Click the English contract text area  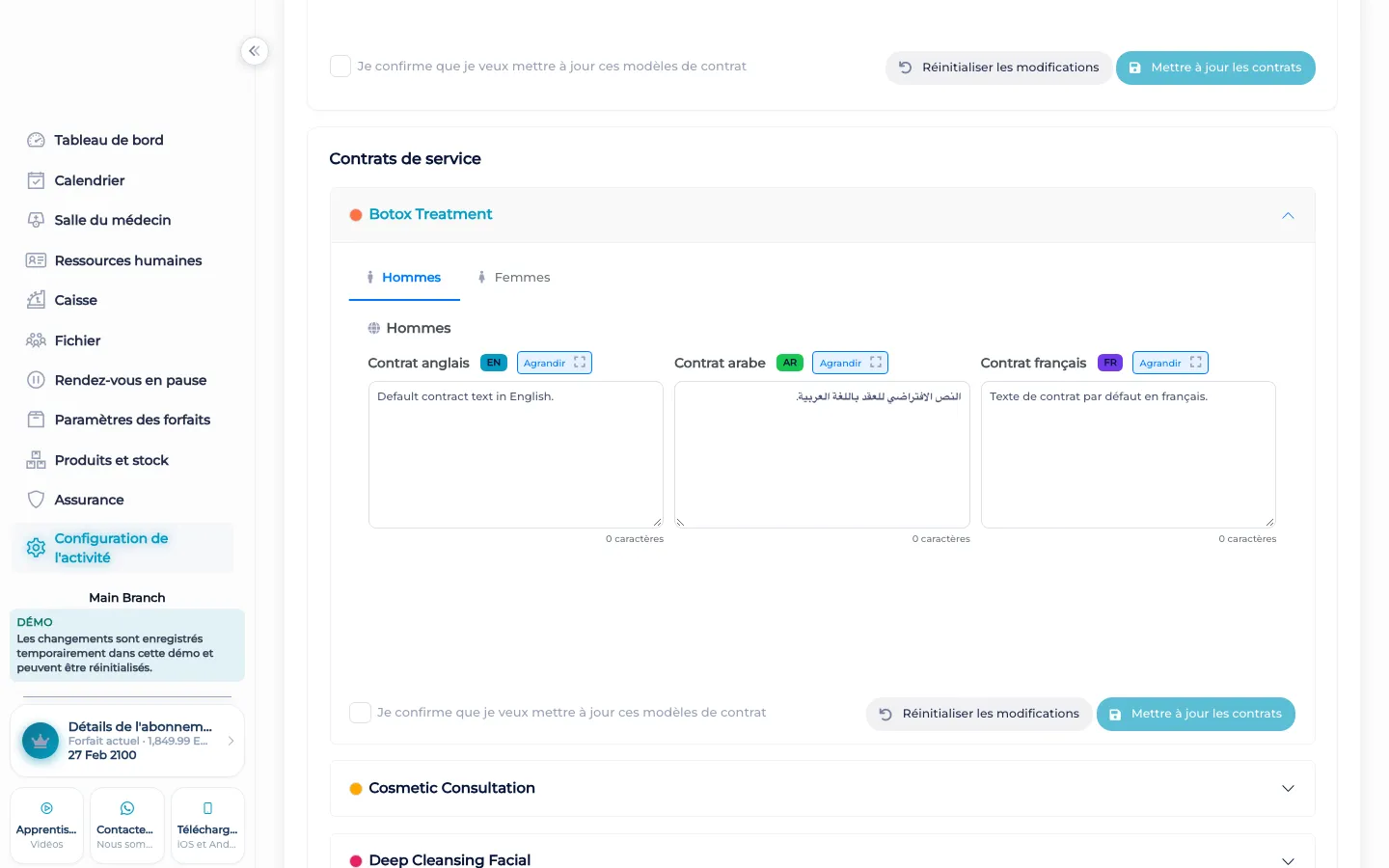click(516, 454)
